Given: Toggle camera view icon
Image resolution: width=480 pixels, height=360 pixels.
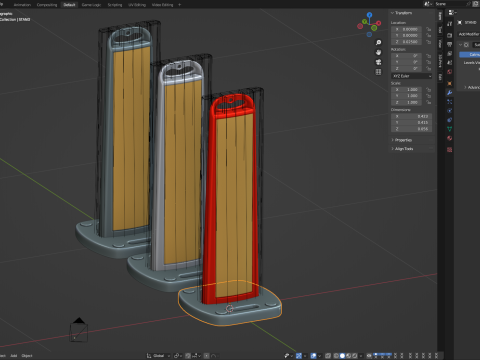Looking at the screenshot, I should pyautogui.click(x=378, y=62).
